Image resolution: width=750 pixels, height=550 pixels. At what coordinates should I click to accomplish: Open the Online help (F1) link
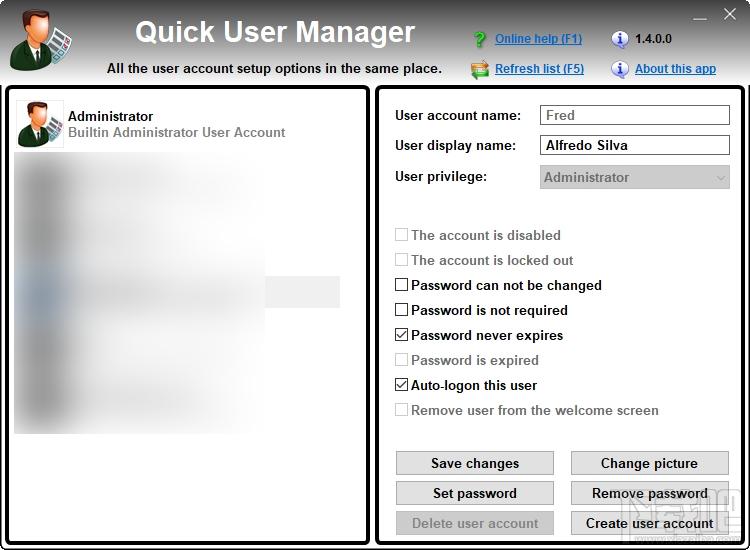point(539,39)
